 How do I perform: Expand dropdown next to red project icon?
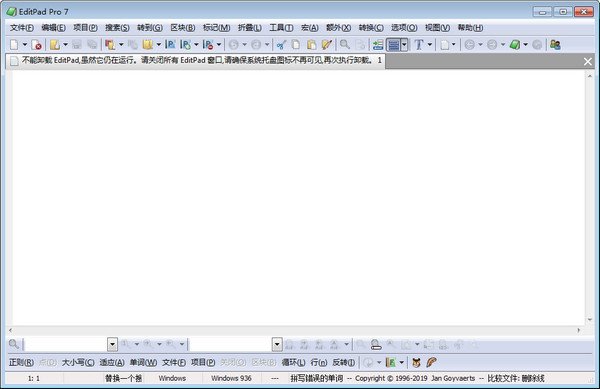tap(121, 45)
